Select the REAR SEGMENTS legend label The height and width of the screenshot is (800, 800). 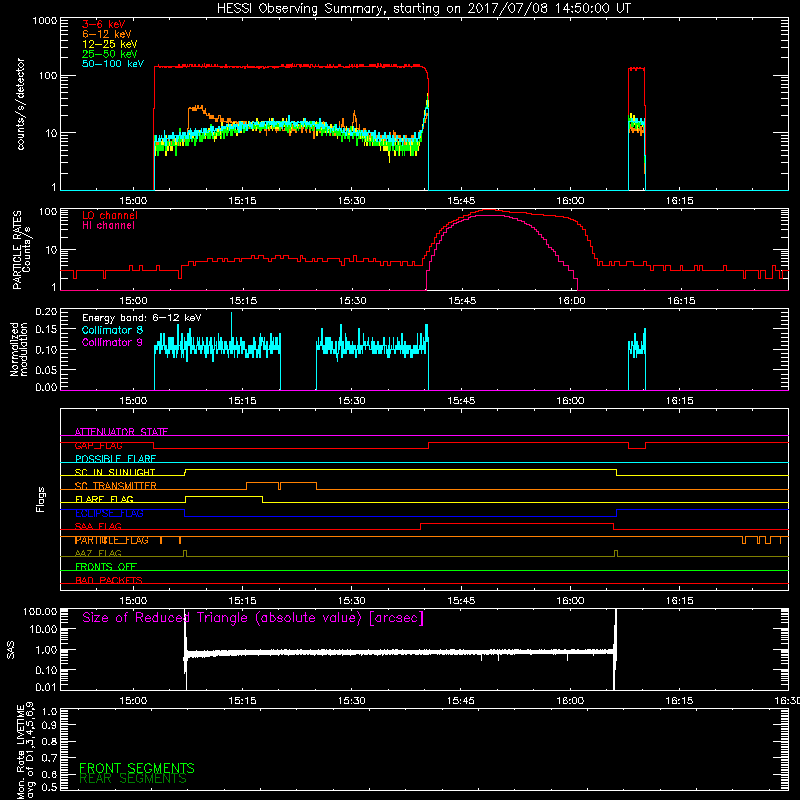(133, 779)
